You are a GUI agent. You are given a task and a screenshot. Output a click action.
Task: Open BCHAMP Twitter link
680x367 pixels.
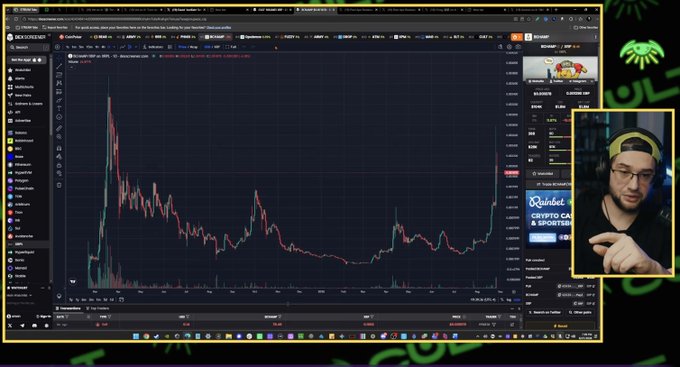tap(557, 81)
